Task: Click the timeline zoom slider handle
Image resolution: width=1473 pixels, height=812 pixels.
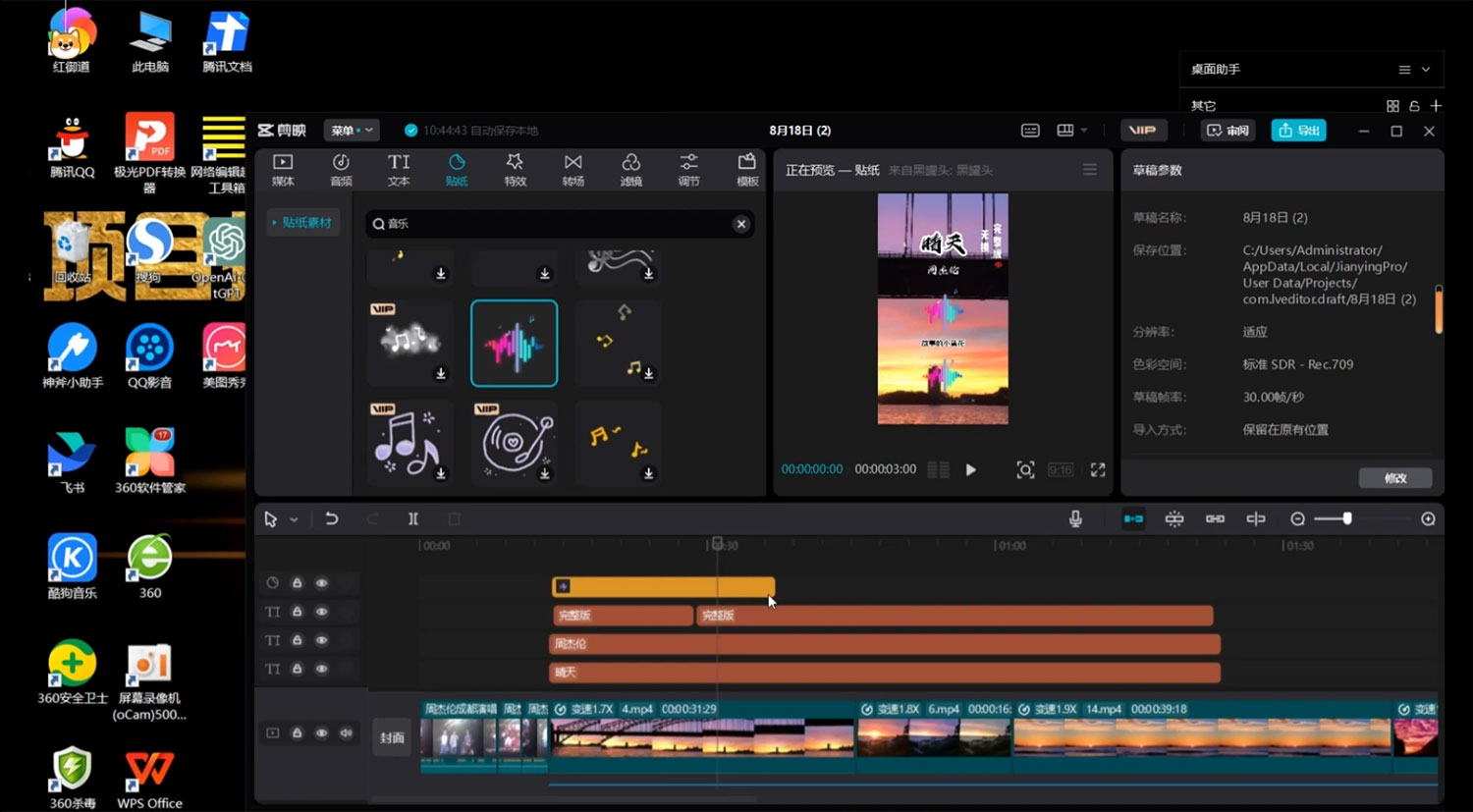Action: coord(1346,518)
